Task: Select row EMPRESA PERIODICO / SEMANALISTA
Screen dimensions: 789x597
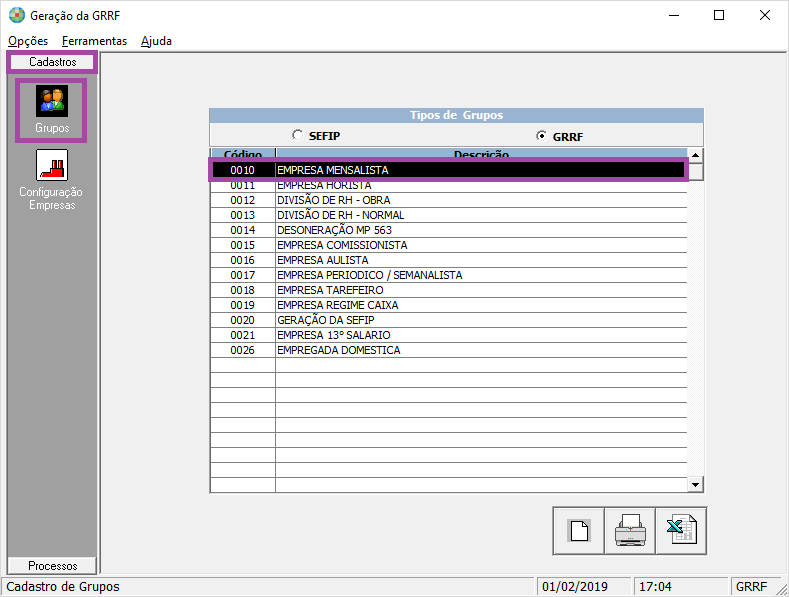Action: (449, 275)
